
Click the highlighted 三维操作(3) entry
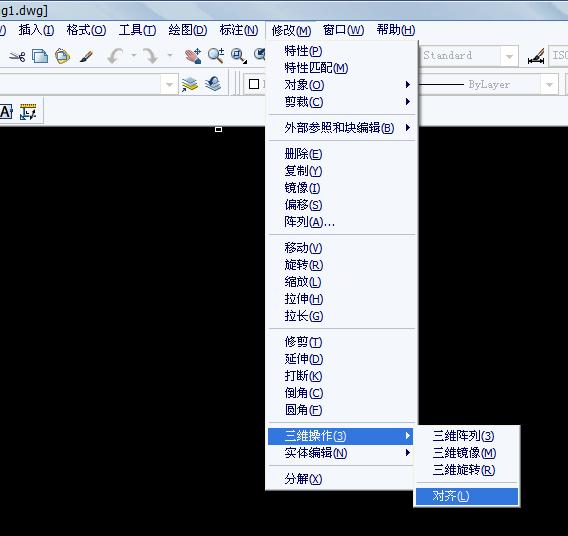[341, 436]
